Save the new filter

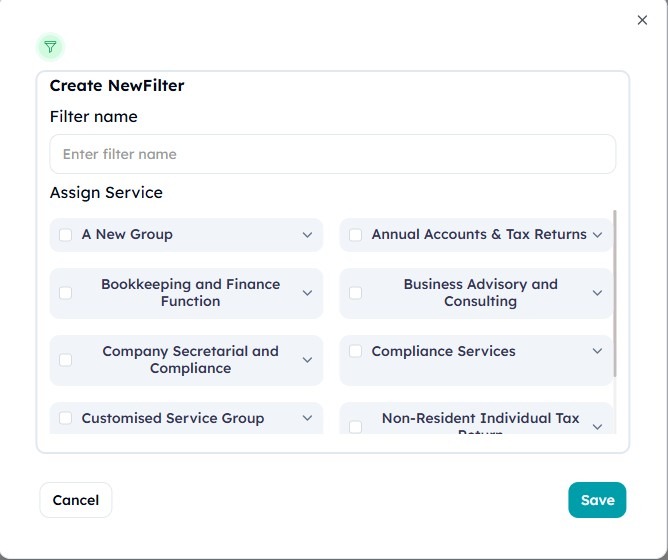[x=597, y=500]
